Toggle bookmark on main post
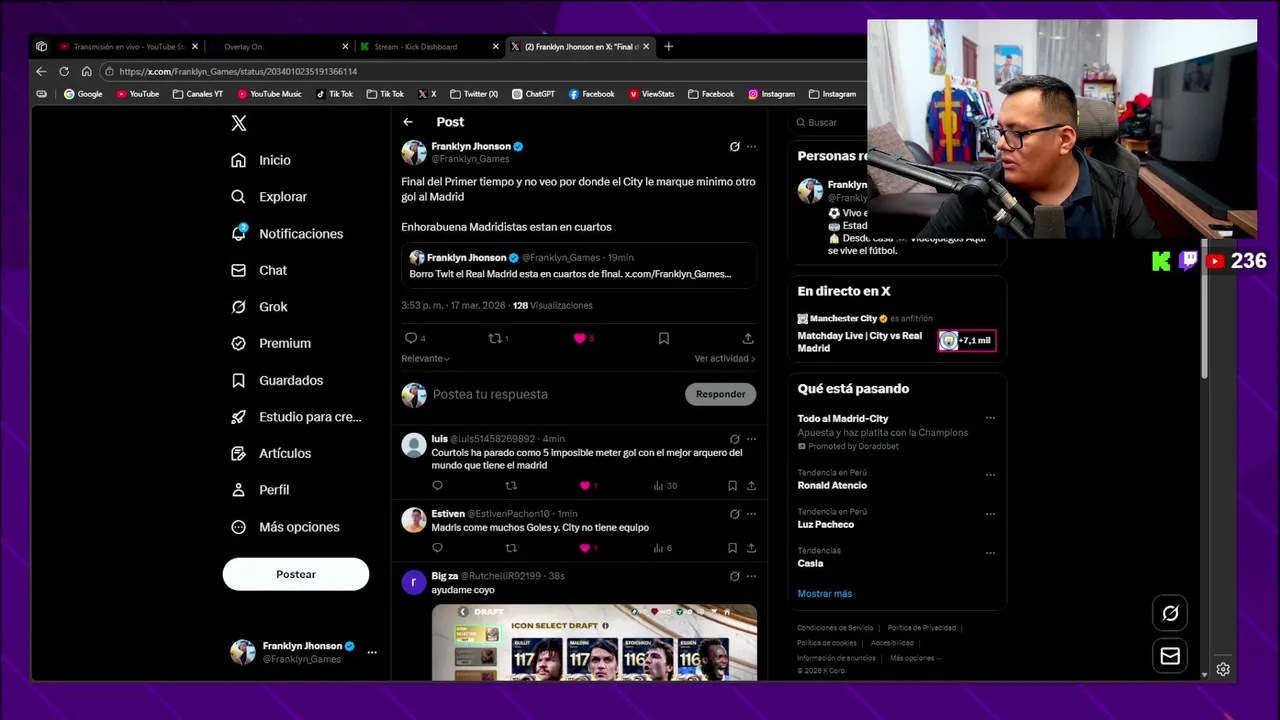1280x720 pixels. click(x=664, y=338)
